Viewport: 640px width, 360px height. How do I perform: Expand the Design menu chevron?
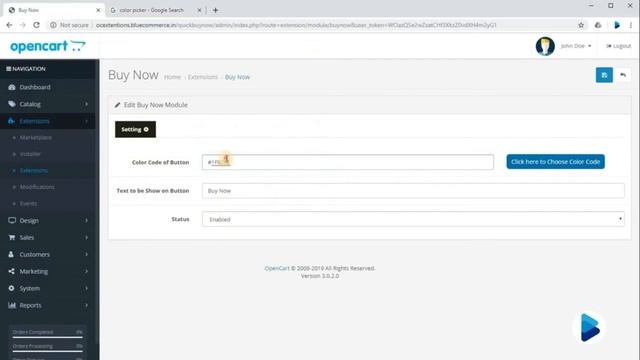point(87,220)
